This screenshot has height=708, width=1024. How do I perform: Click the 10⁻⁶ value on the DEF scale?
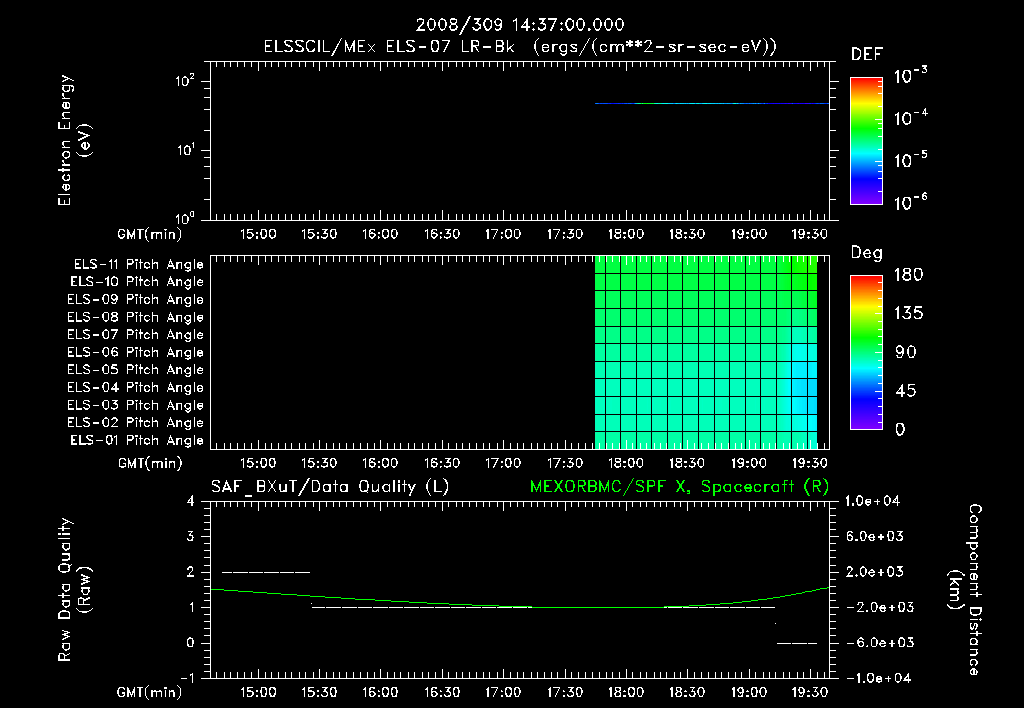910,202
